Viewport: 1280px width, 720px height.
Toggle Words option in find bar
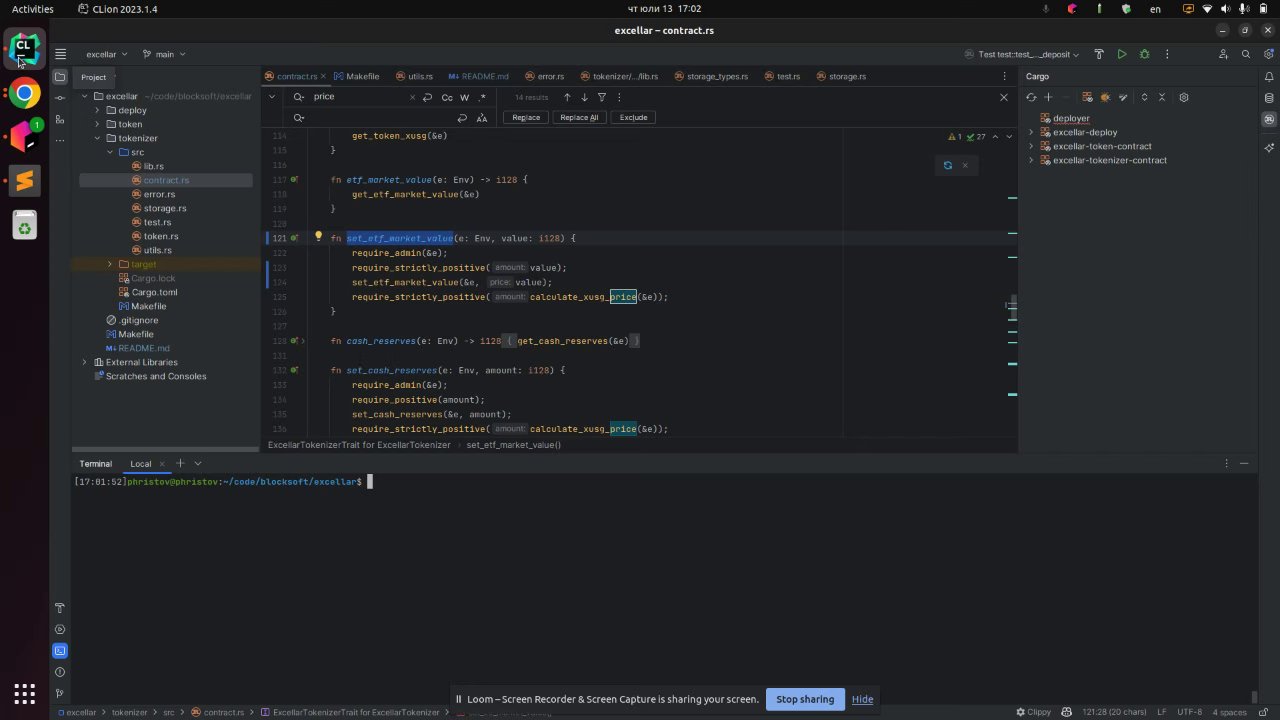[464, 97]
